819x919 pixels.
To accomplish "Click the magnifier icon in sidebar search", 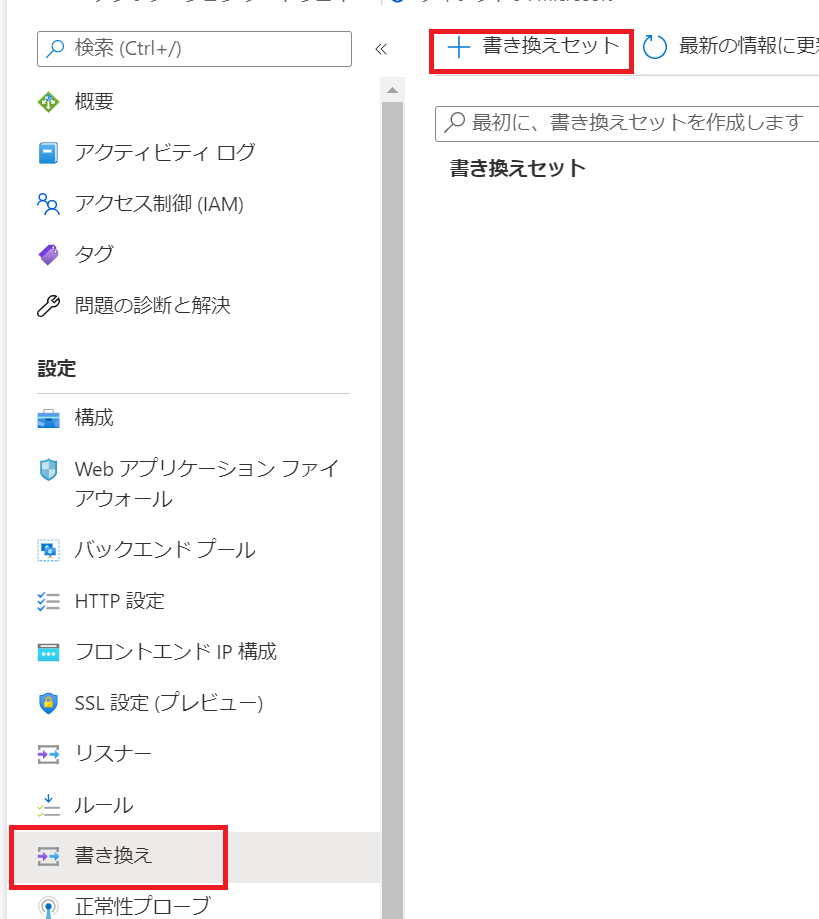I will (55, 48).
